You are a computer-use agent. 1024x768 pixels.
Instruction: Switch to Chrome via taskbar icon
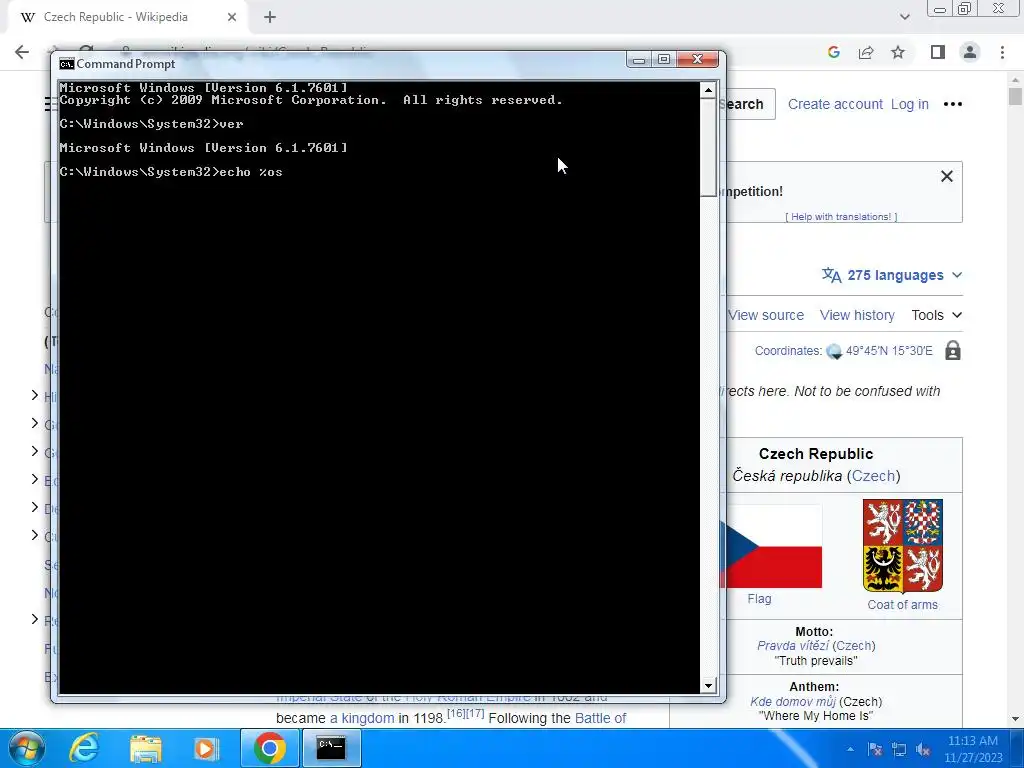270,748
